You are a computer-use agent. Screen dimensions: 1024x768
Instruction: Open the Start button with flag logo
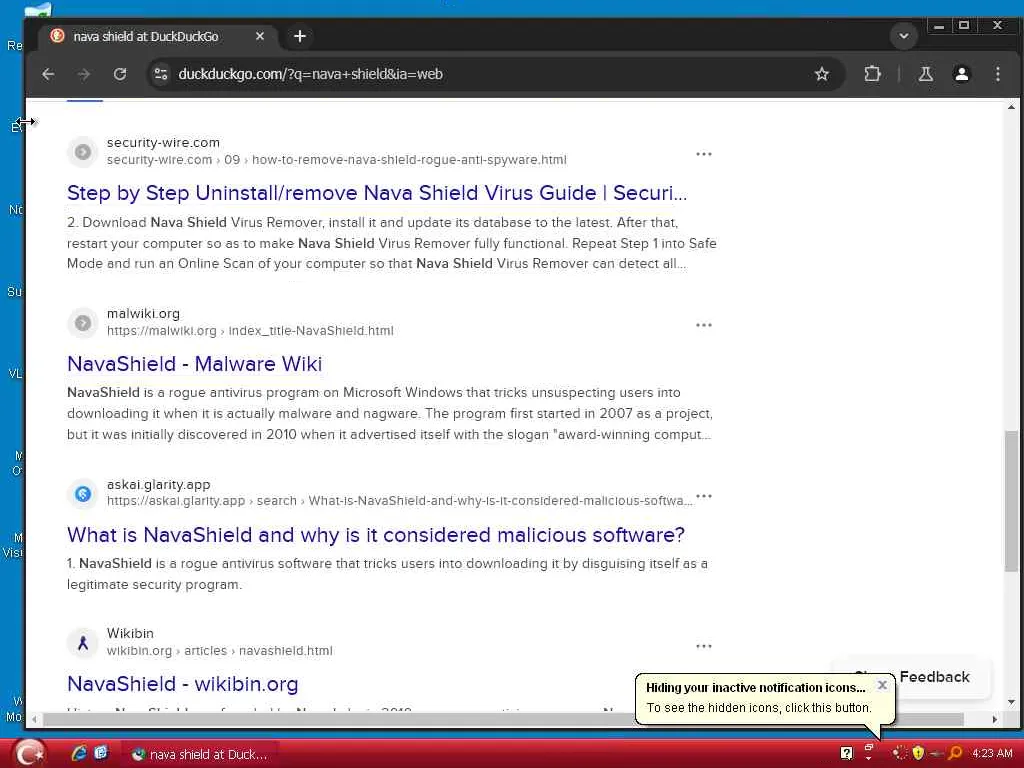pyautogui.click(x=29, y=754)
